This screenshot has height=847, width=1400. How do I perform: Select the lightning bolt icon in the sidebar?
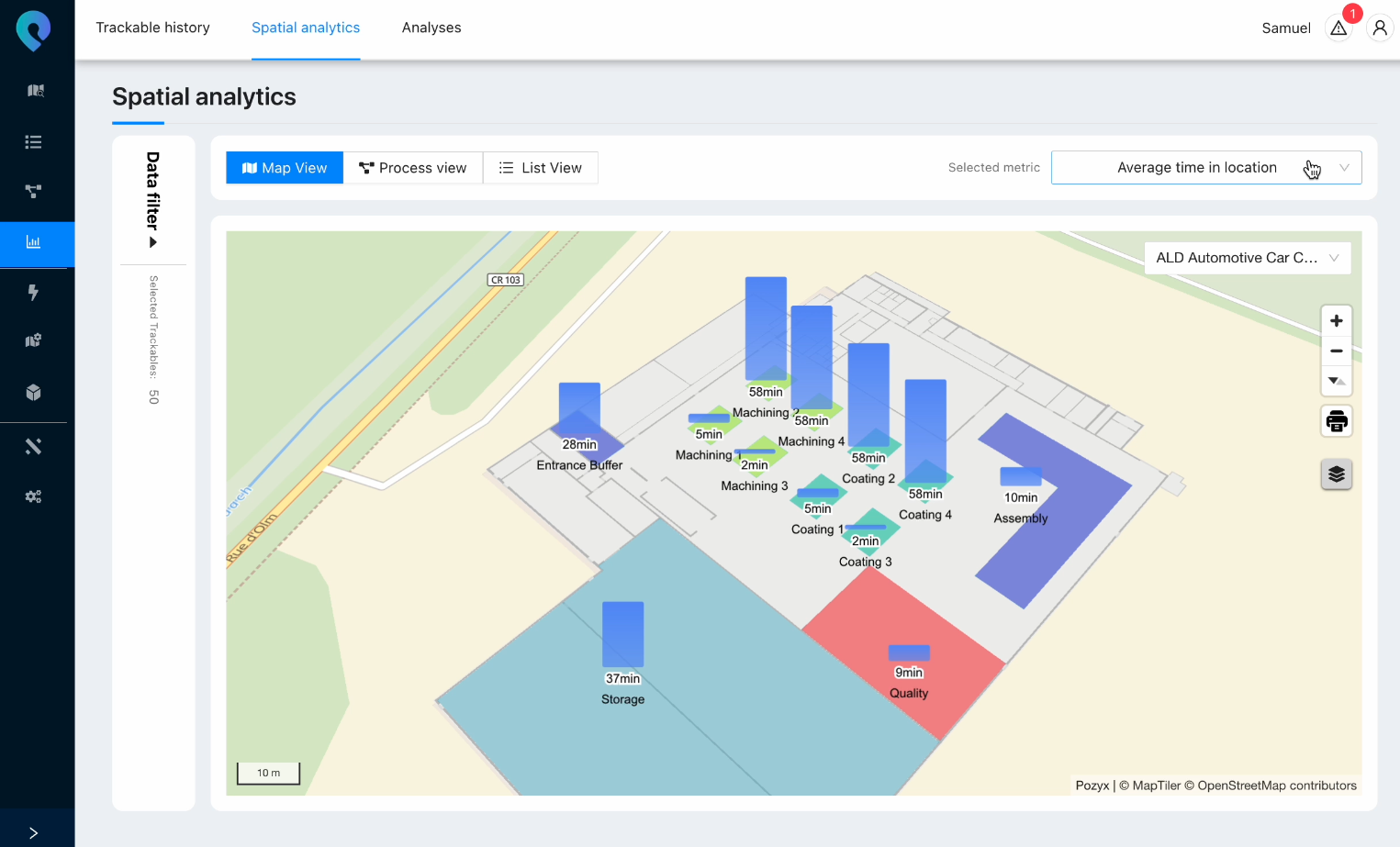pos(34,293)
